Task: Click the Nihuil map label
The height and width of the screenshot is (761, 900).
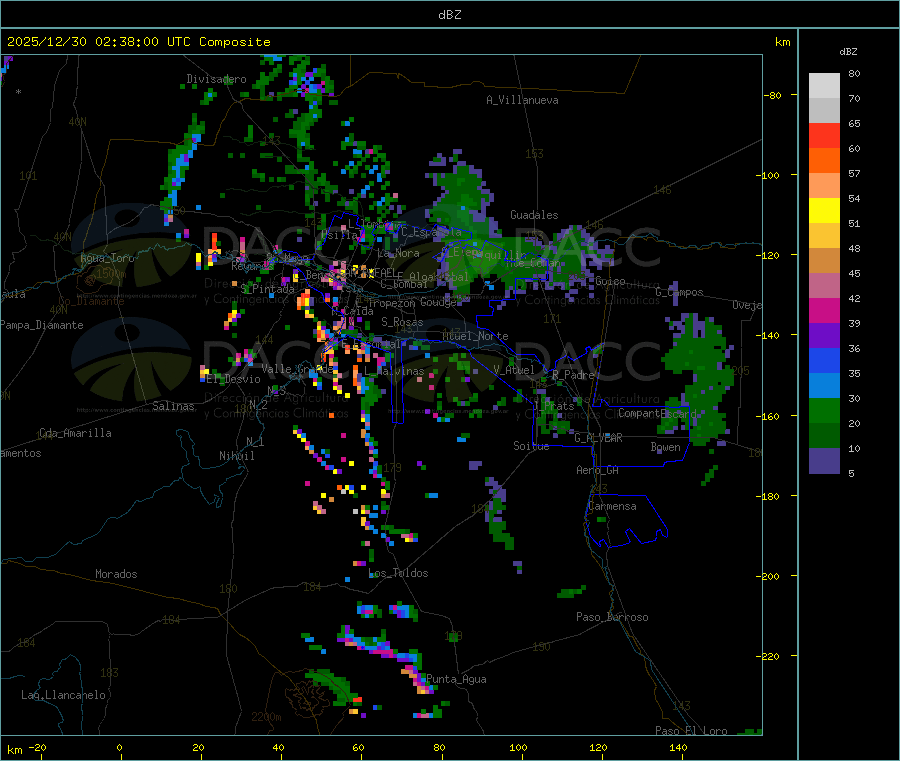Action: tap(237, 456)
